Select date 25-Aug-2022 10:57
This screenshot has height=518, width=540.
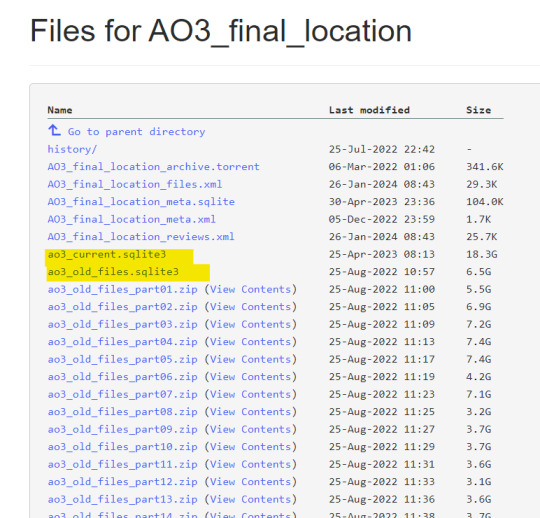click(382, 272)
